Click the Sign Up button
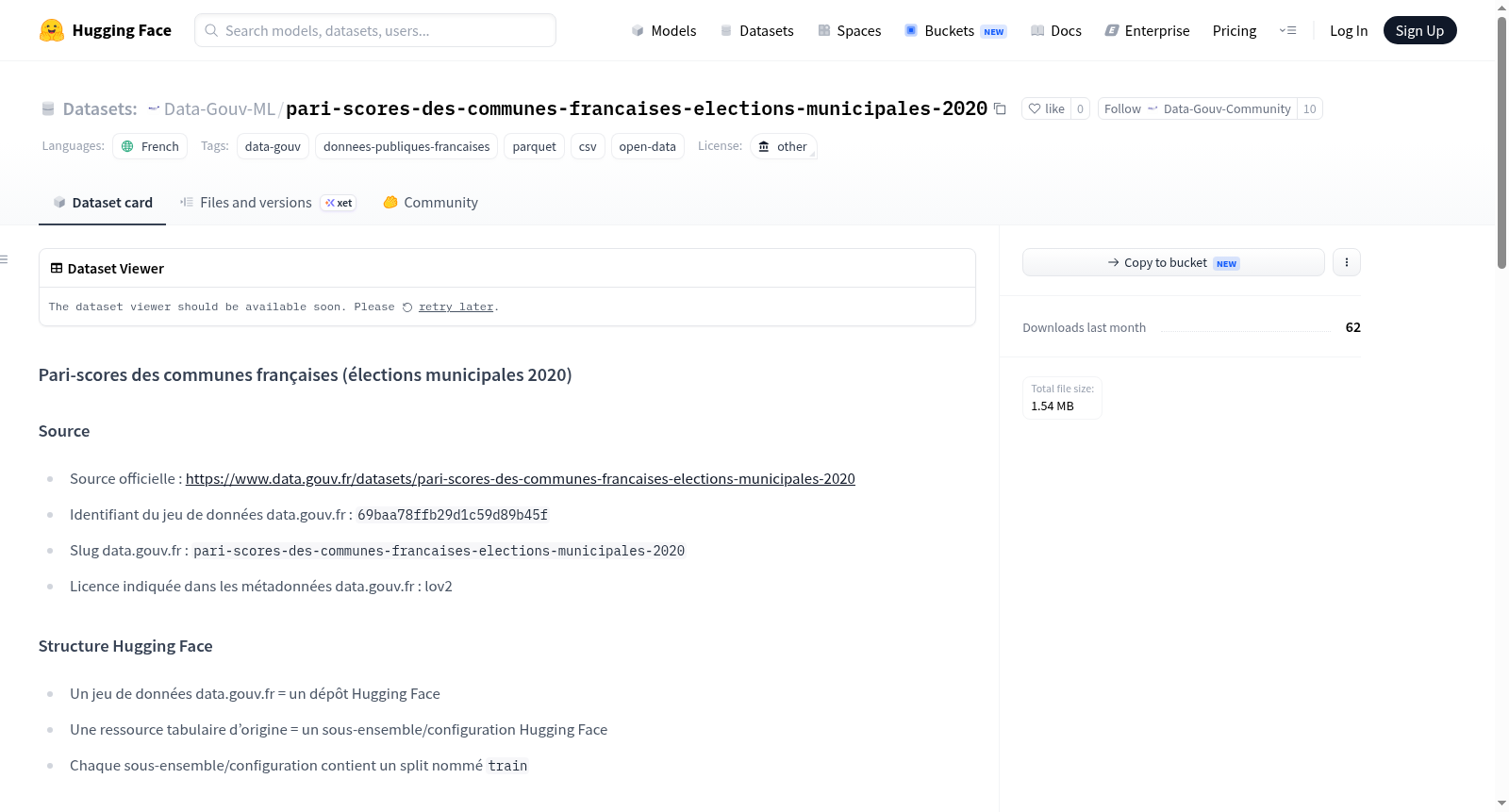 1419,30
